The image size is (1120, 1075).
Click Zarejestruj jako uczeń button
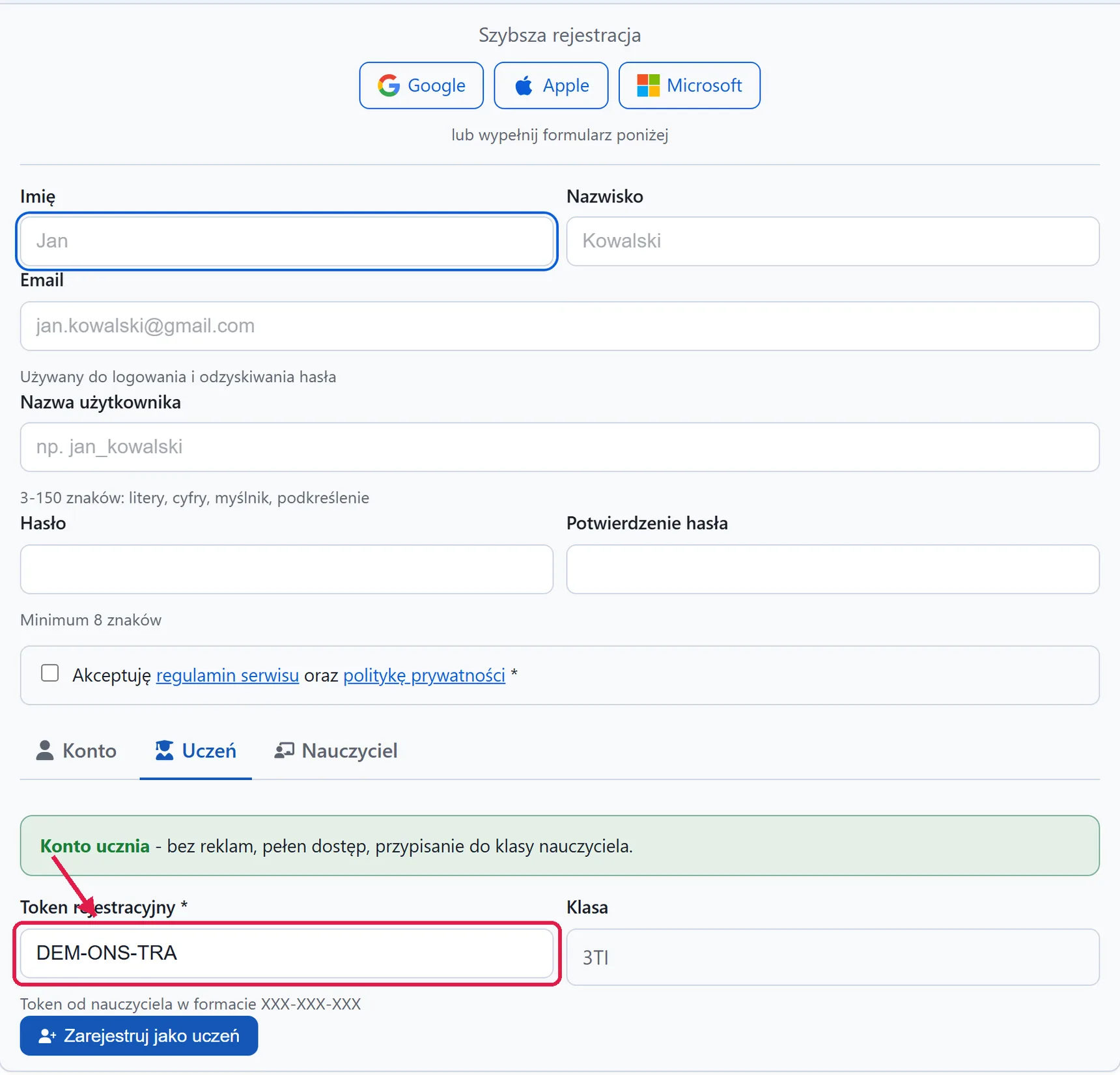(139, 1036)
